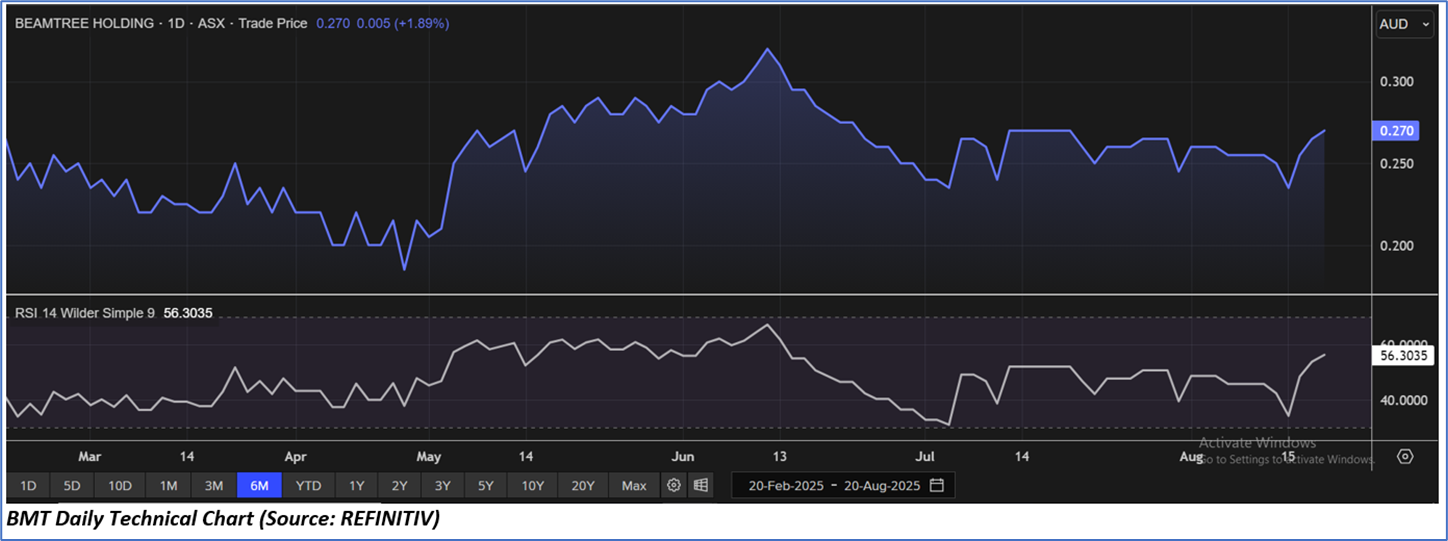Open the calendar date picker icon
Screen dimensions: 1448x541
pyautogui.click(x=937, y=486)
